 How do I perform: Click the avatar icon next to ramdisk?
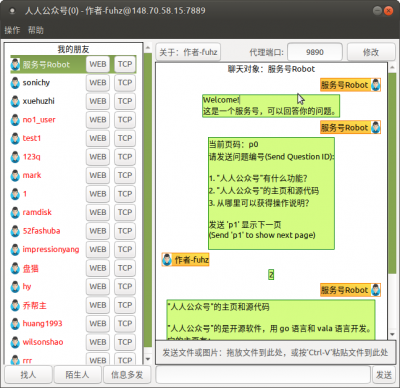pyautogui.click(x=15, y=212)
